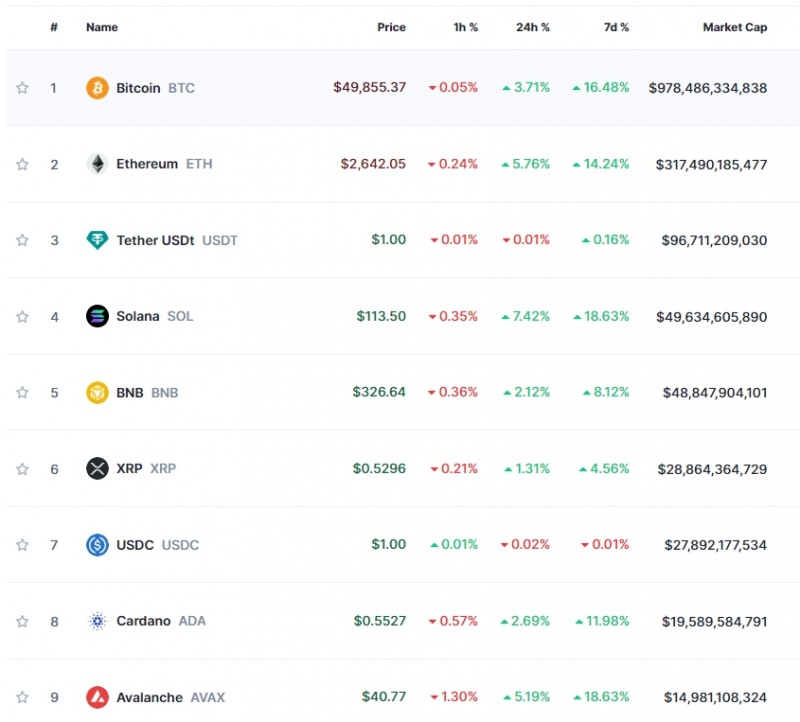
Task: Click the Avalanche red logo icon
Action: coord(97,697)
